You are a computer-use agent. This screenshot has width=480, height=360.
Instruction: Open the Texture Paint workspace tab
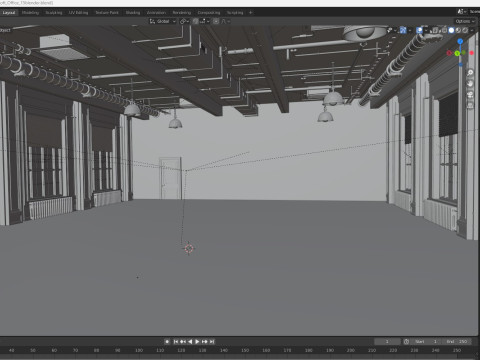pyautogui.click(x=107, y=13)
